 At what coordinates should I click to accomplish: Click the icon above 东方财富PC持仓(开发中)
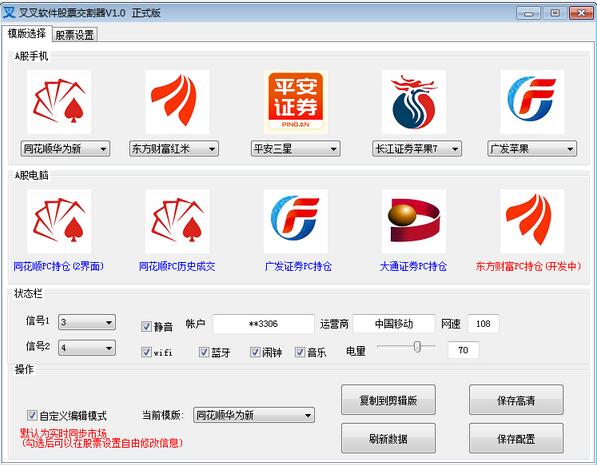(532, 221)
